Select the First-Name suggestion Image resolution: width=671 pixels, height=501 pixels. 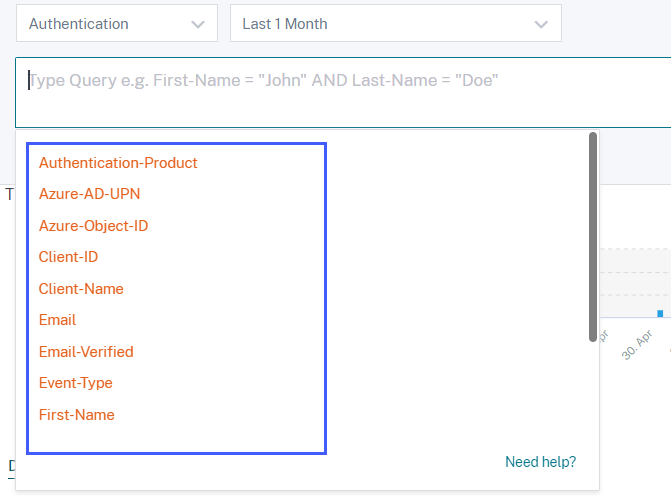76,415
